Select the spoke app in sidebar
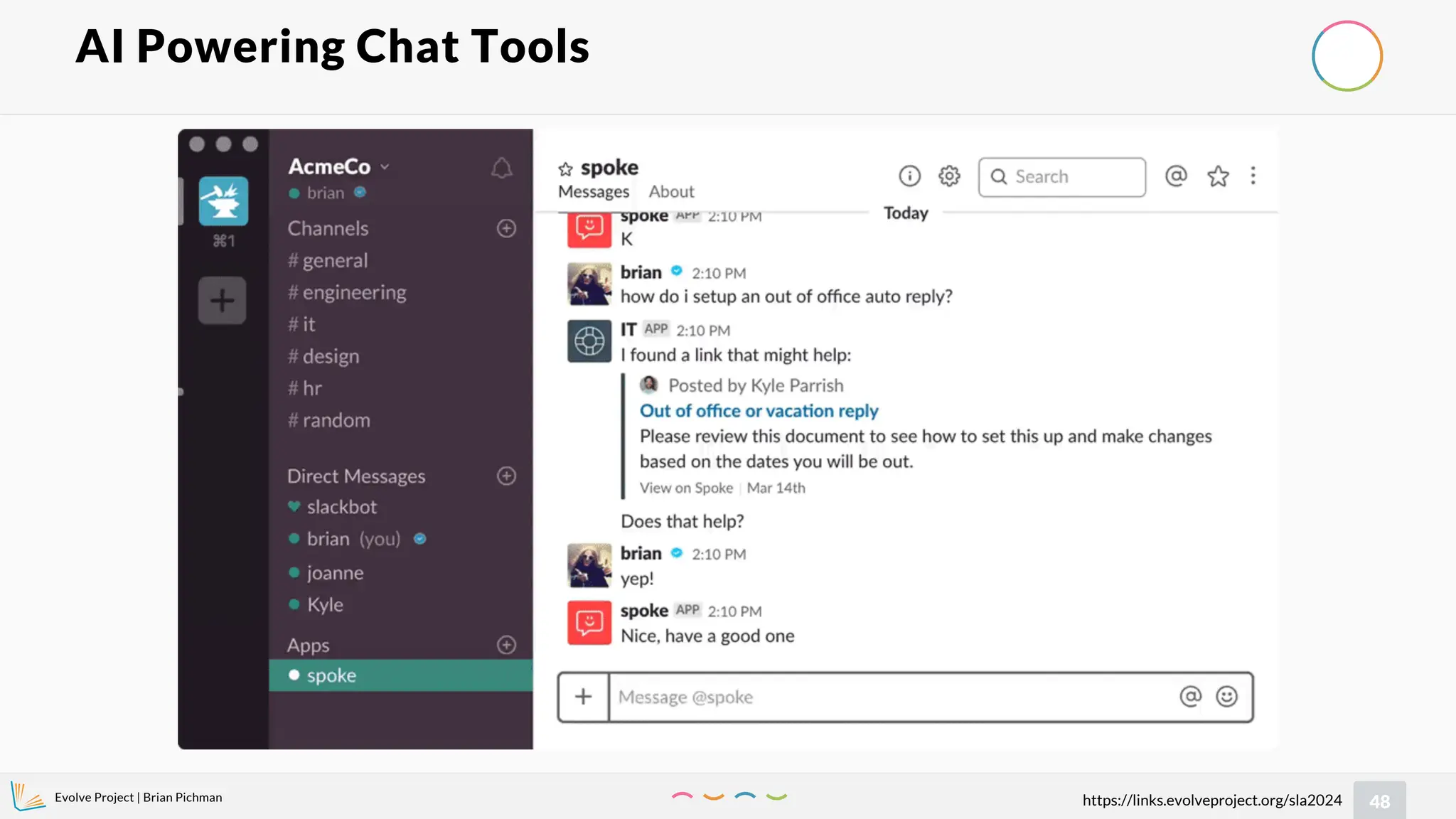 click(401, 675)
